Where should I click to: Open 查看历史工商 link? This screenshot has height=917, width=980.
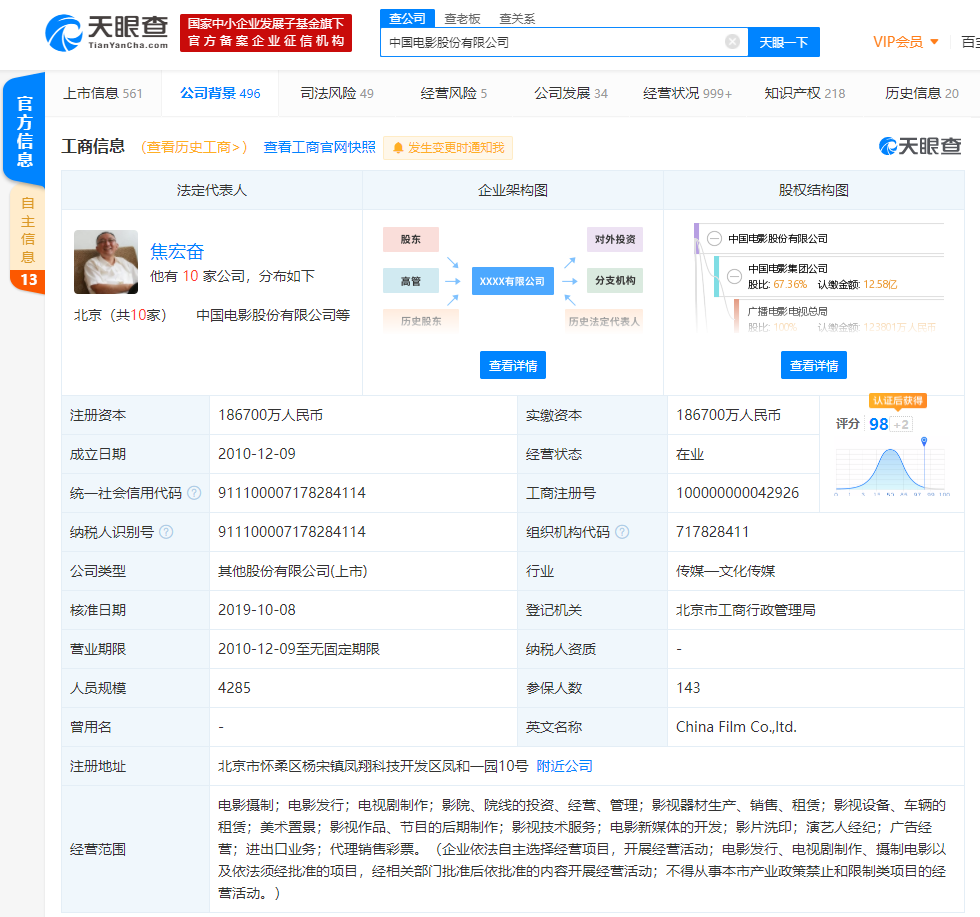194,148
